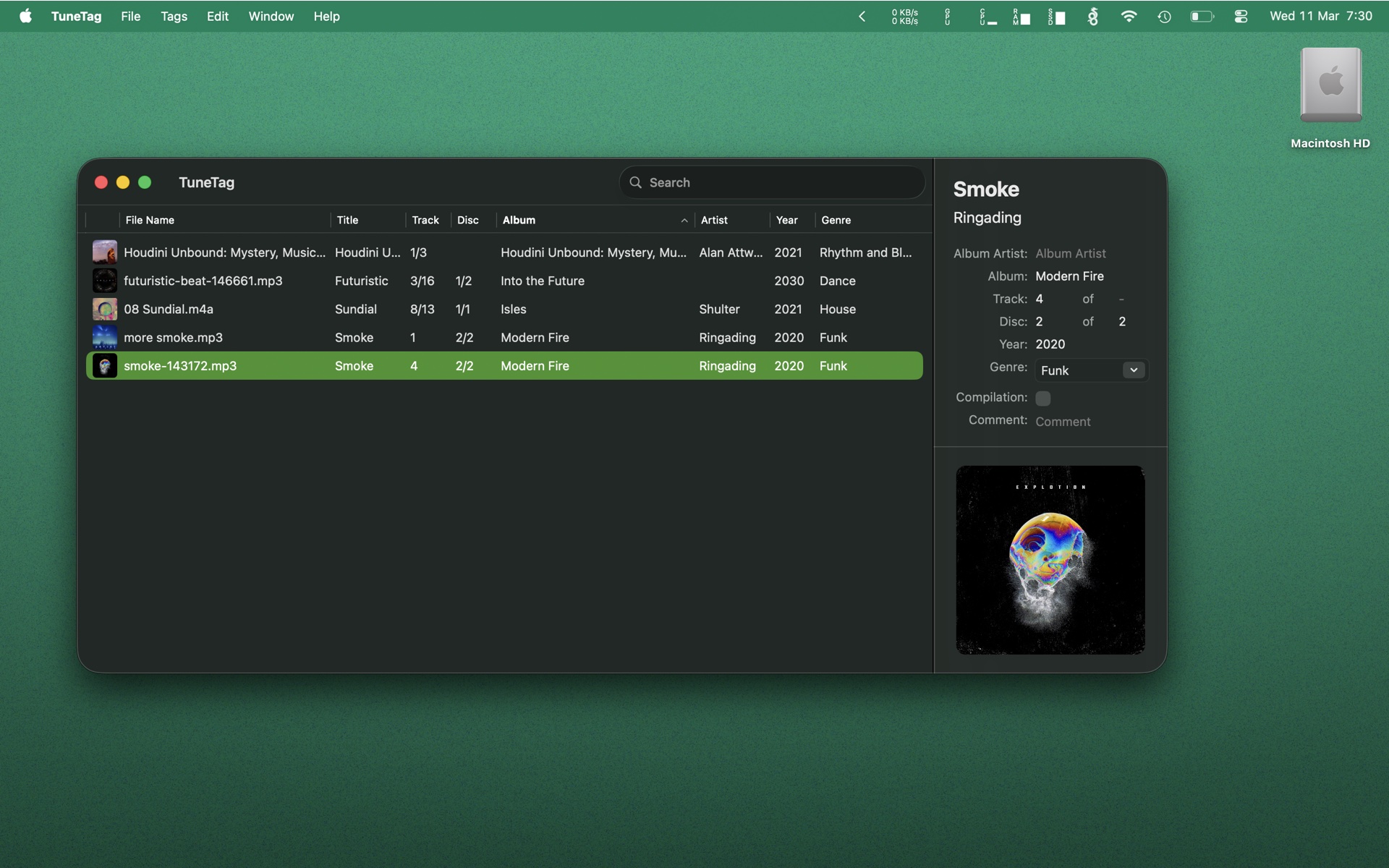Click the 8/13 track cell

422,309
